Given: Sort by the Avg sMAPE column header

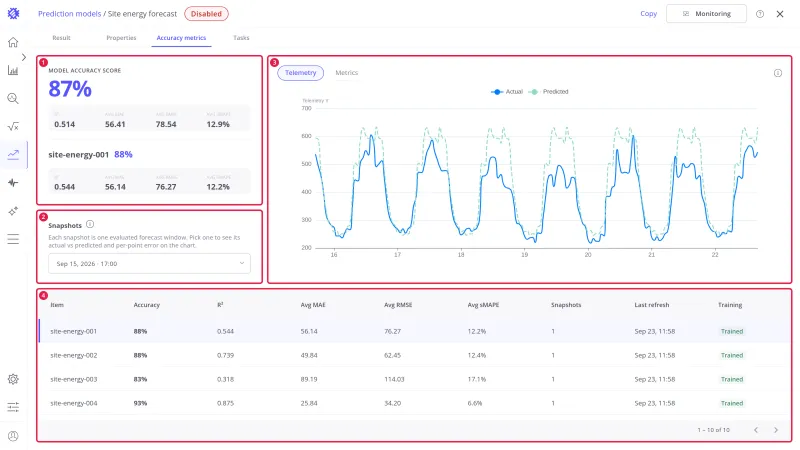Looking at the screenshot, I should pyautogui.click(x=483, y=305).
